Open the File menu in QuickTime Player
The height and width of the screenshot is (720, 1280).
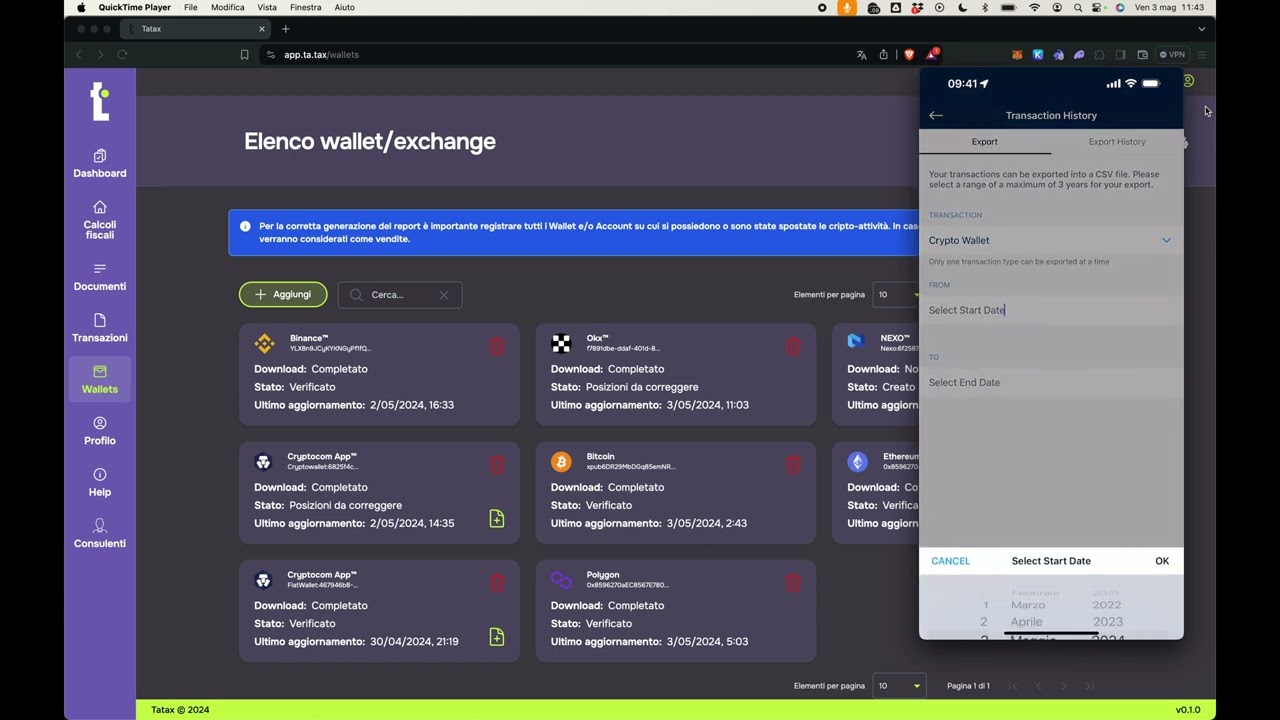[190, 7]
